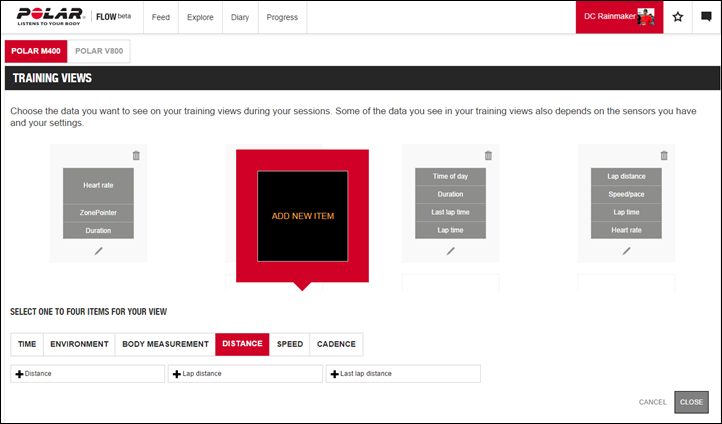Click DC Rainmaker profile avatar
This screenshot has height=424, width=722.
[646, 17]
